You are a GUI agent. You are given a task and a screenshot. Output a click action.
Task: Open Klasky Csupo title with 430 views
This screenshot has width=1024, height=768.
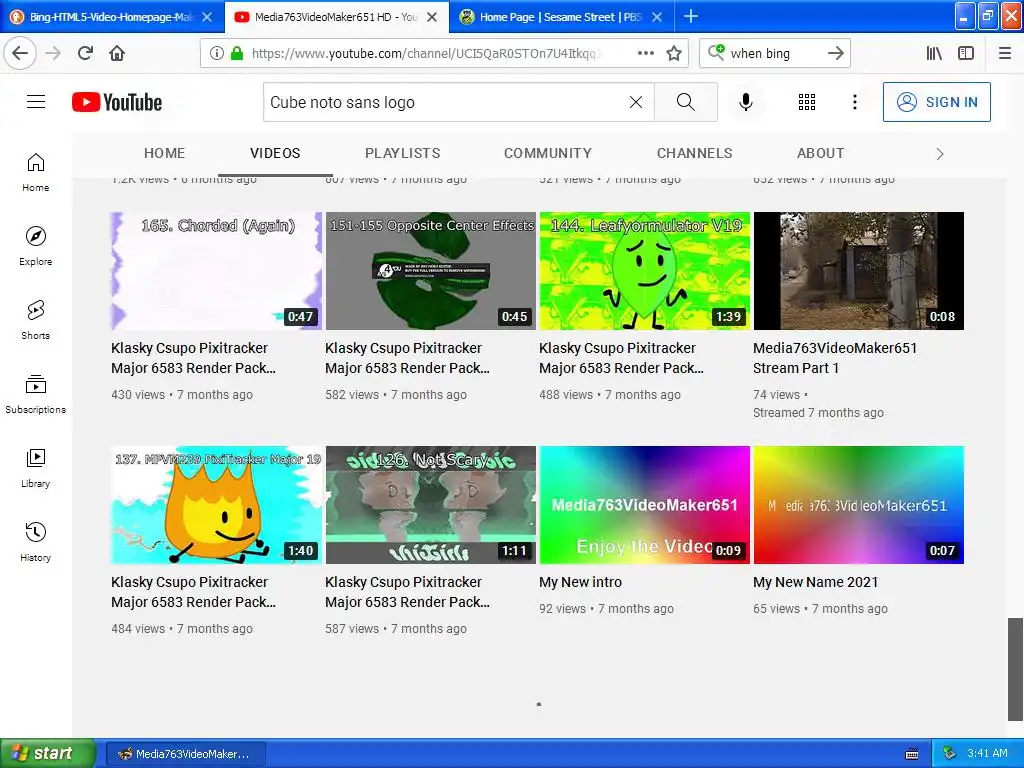[x=193, y=358]
